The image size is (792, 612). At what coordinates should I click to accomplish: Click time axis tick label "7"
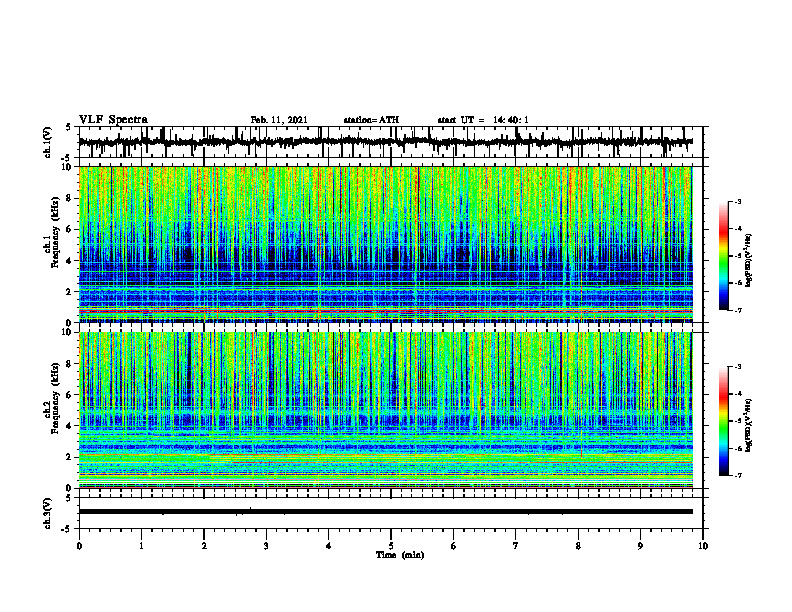click(516, 546)
